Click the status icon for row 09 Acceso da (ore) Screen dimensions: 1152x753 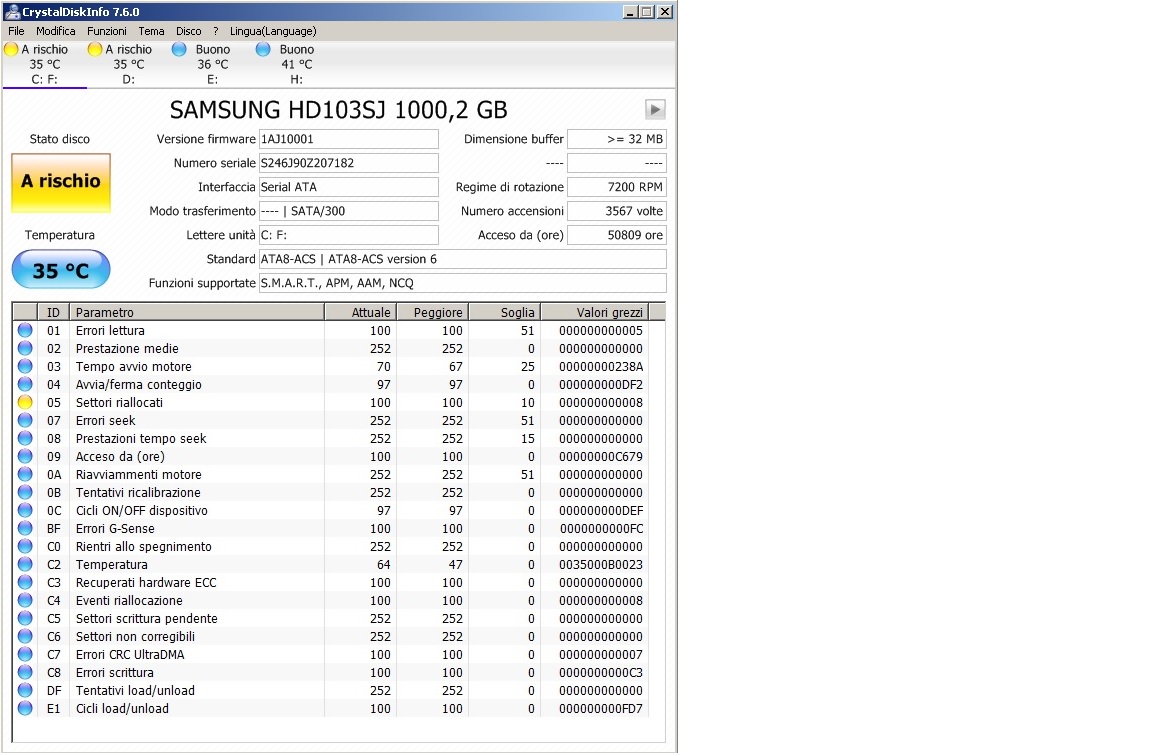pos(25,456)
